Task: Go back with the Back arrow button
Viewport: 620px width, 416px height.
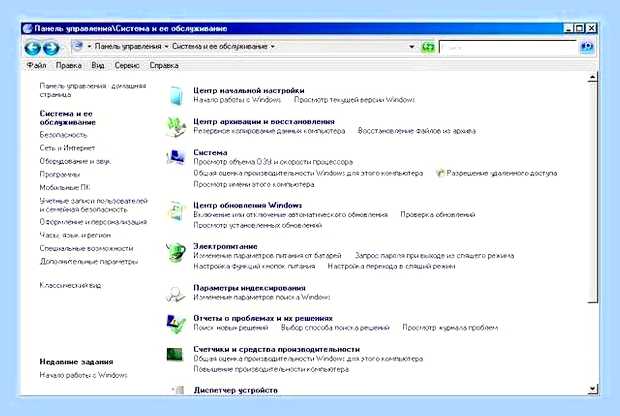Action: 32,48
